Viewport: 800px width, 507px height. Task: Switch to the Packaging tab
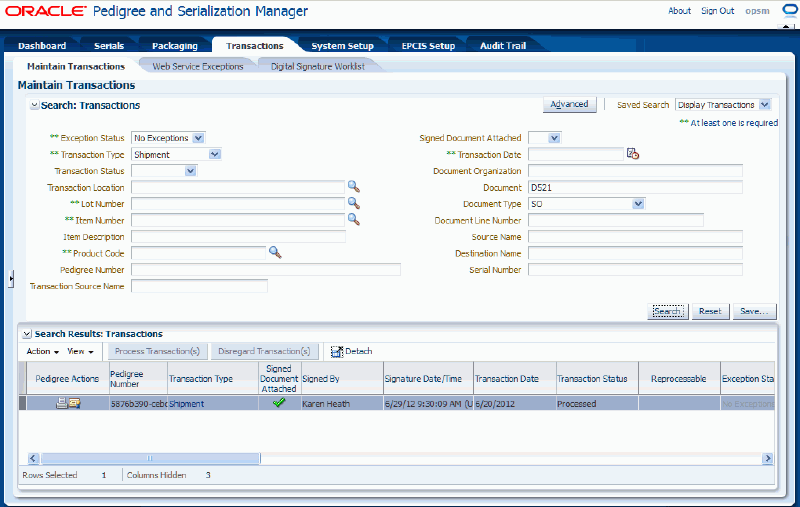point(174,45)
